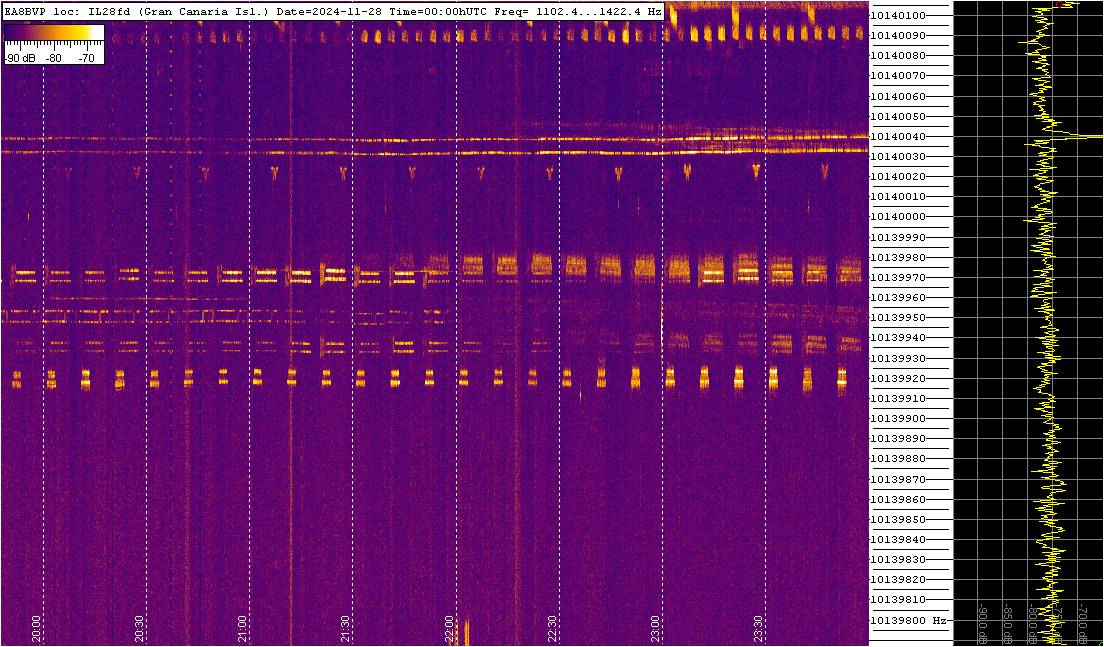Click the 10139870 frequency label

(x=898, y=479)
